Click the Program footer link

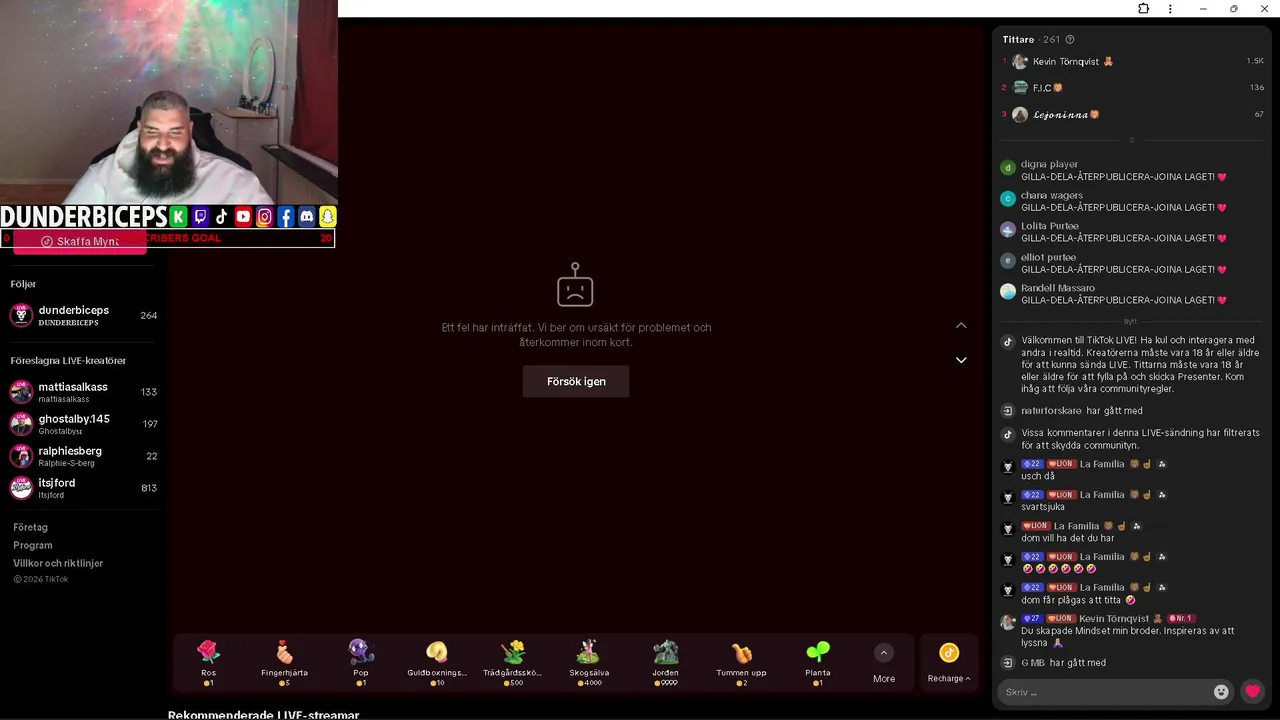pyautogui.click(x=33, y=545)
